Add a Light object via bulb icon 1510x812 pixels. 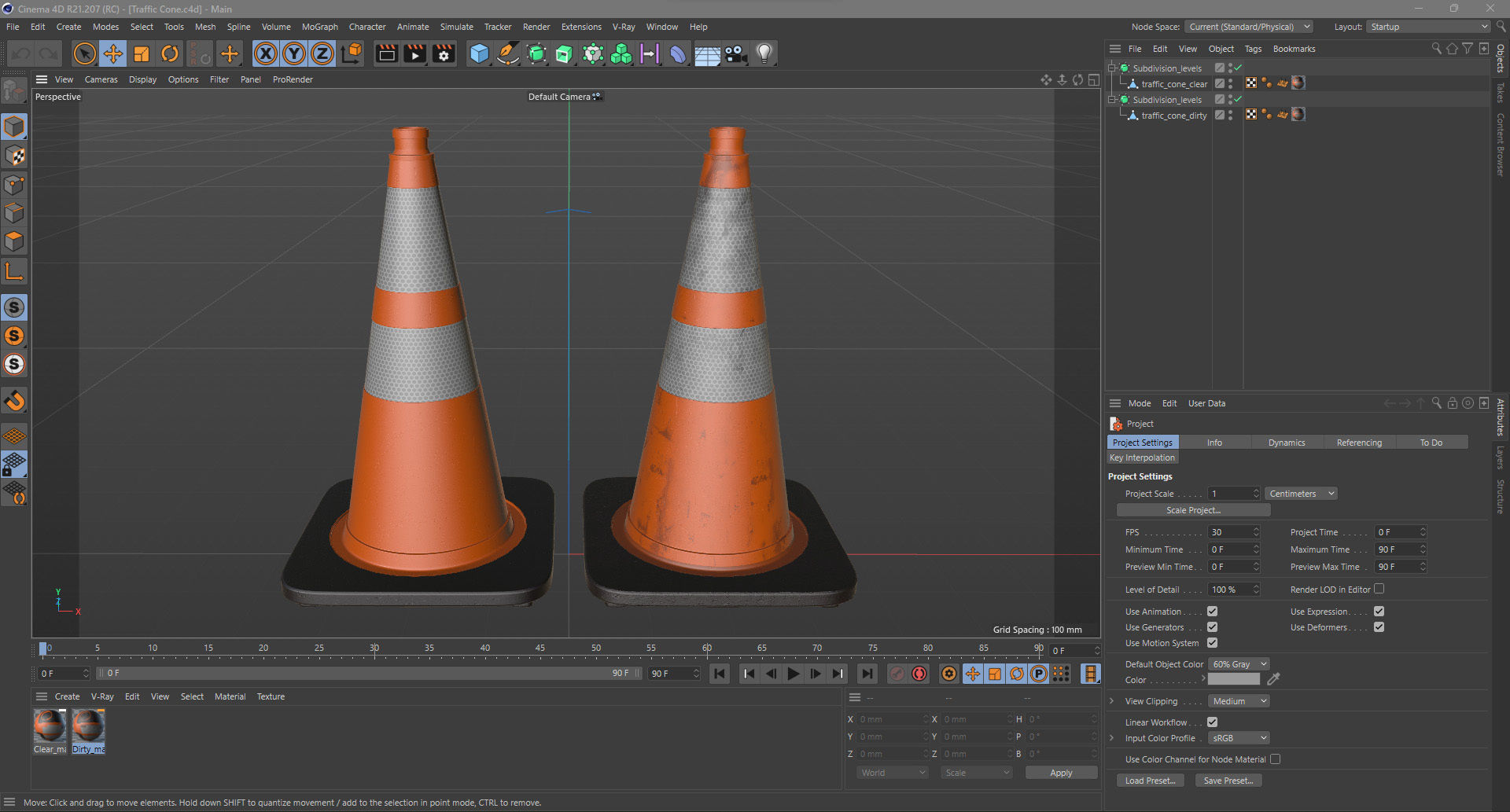tap(764, 53)
